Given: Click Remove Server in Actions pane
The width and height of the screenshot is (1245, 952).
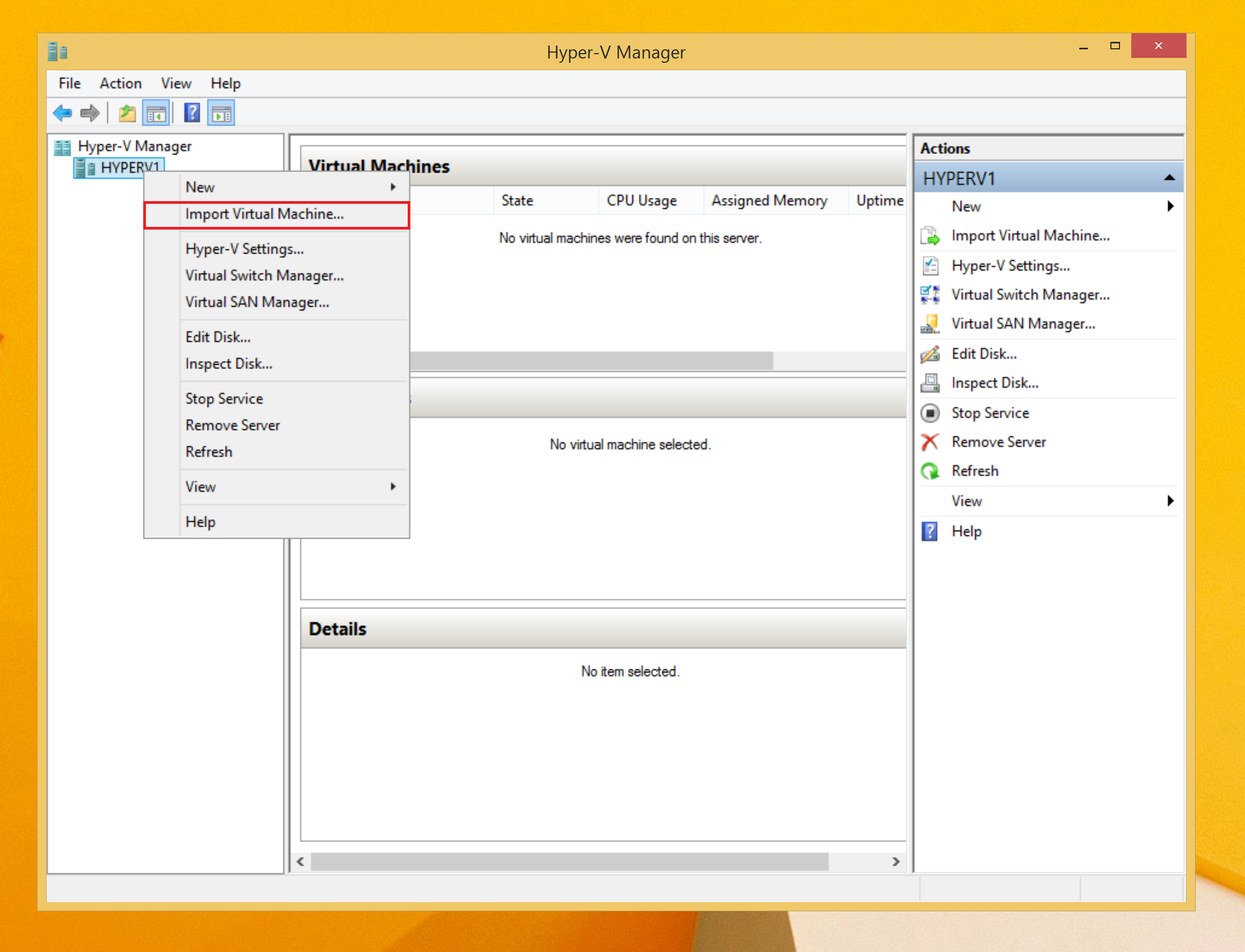Looking at the screenshot, I should coord(998,442).
